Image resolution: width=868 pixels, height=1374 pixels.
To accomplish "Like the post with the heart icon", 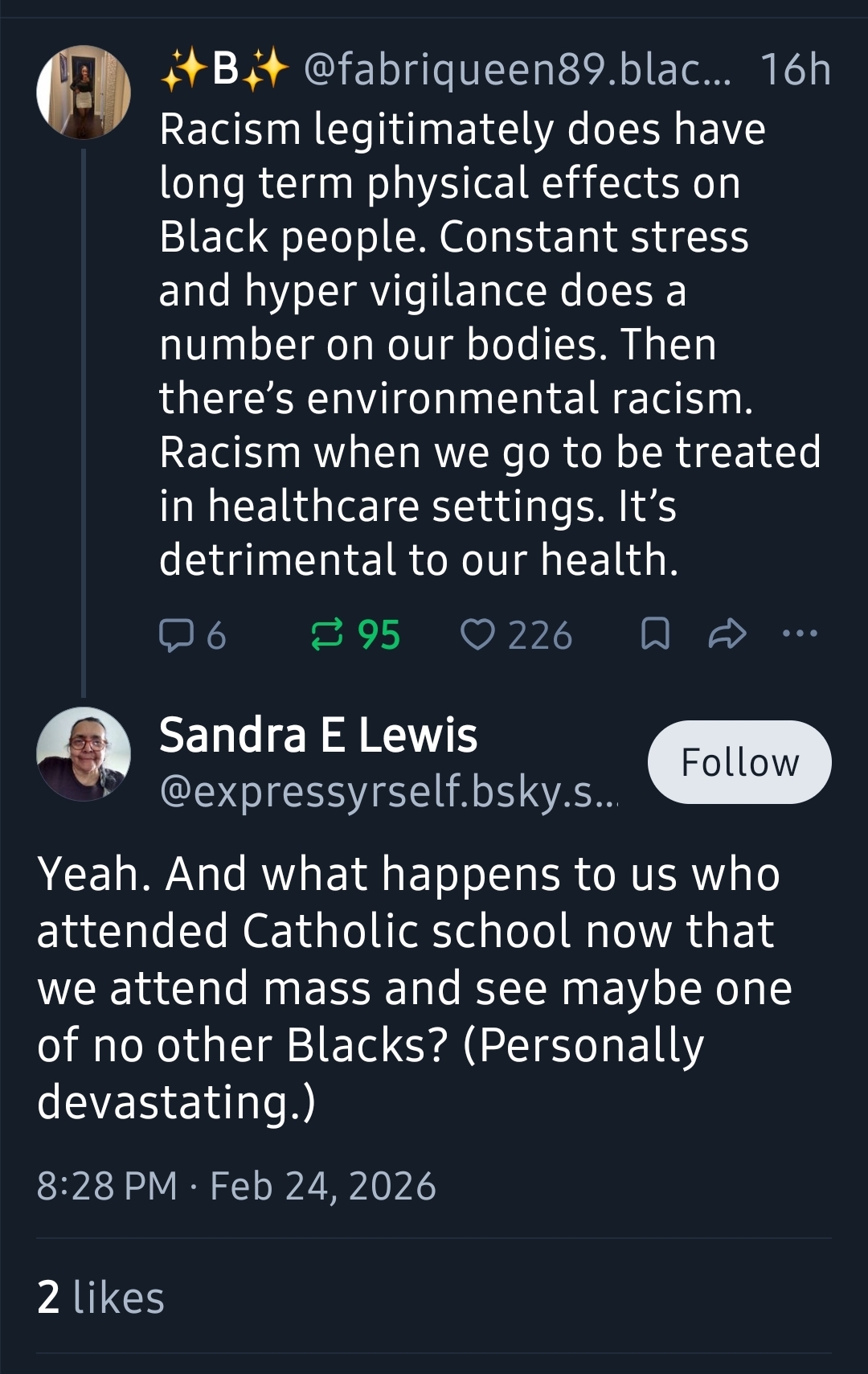I will tap(477, 635).
